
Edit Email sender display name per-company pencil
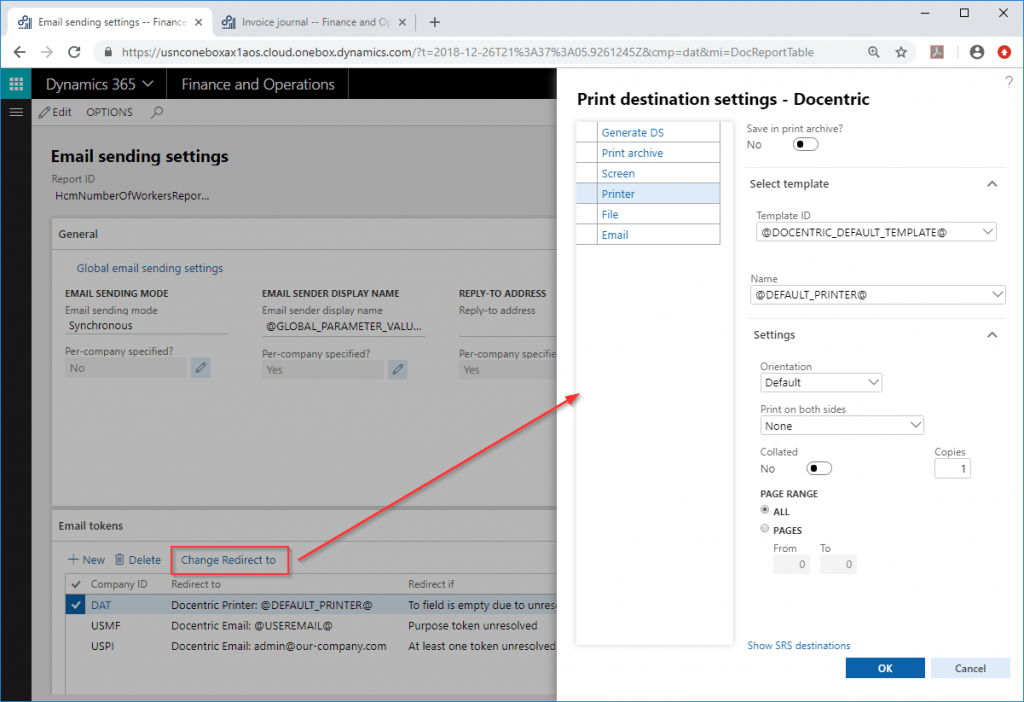397,370
